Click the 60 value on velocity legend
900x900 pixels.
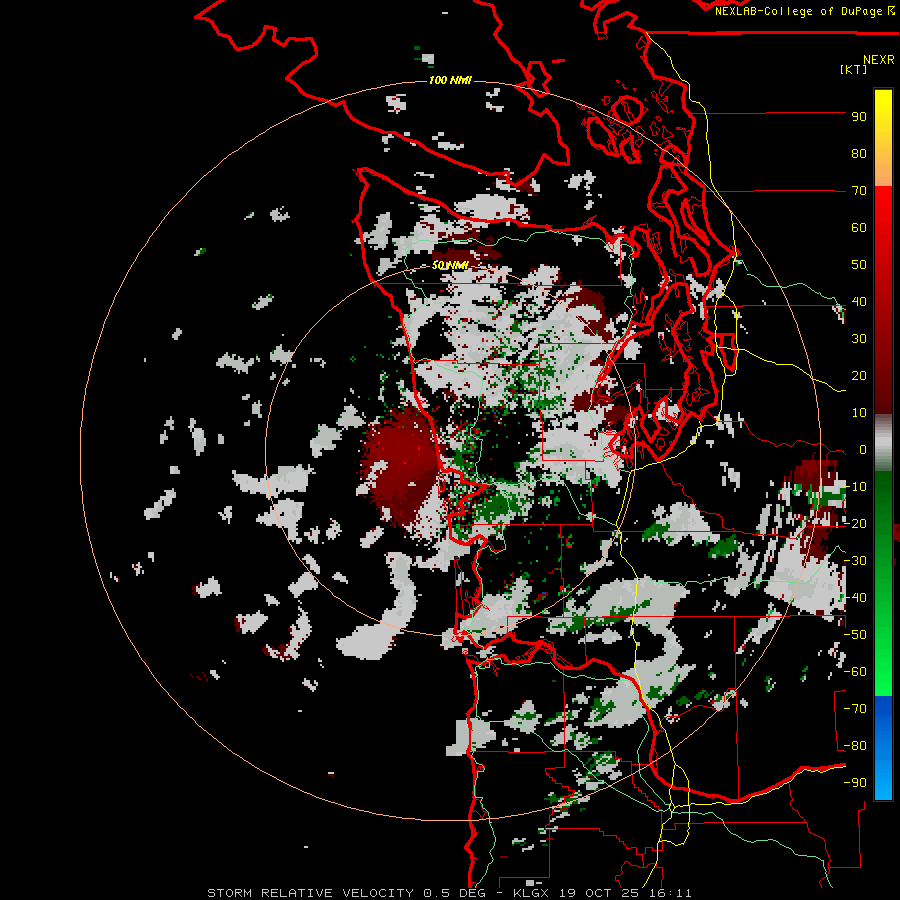click(859, 228)
